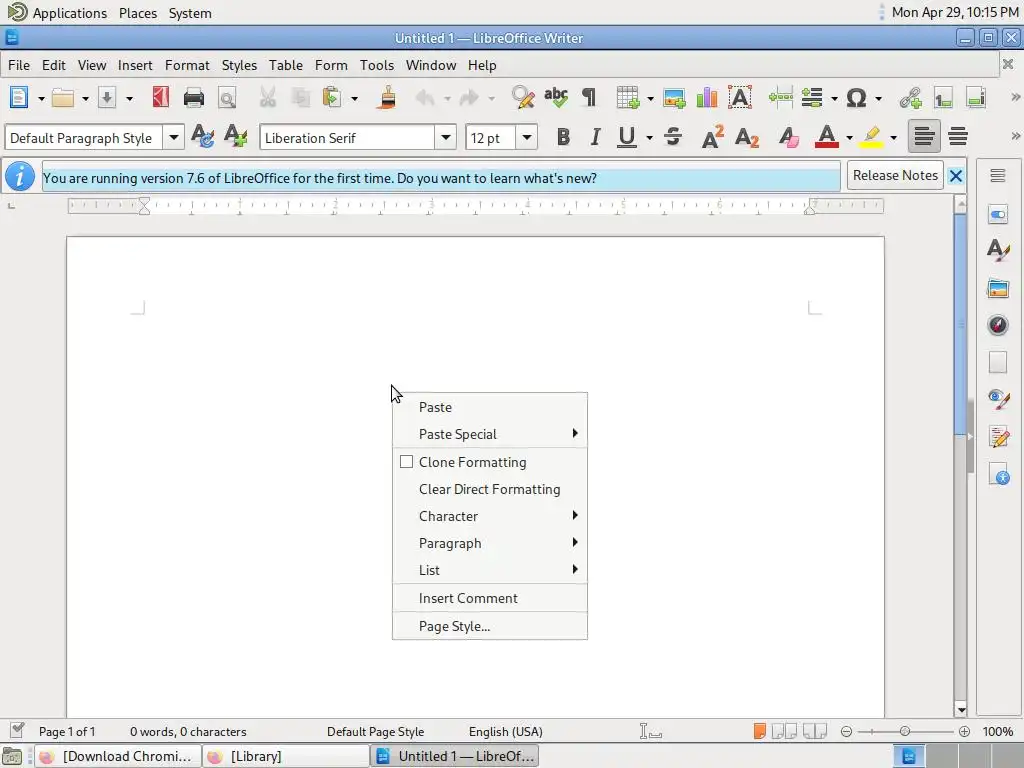This screenshot has height=768, width=1024.
Task: Open the Tools menu
Action: point(377,65)
